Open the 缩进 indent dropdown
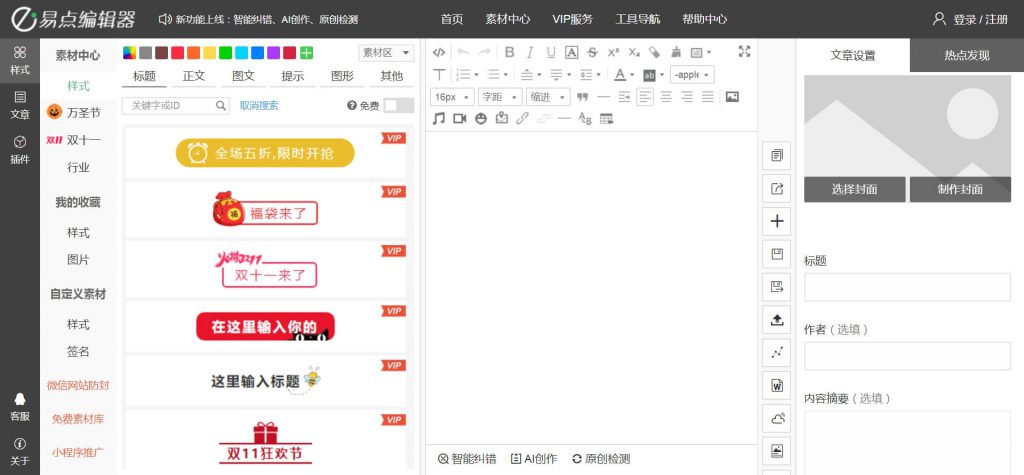 [548, 97]
